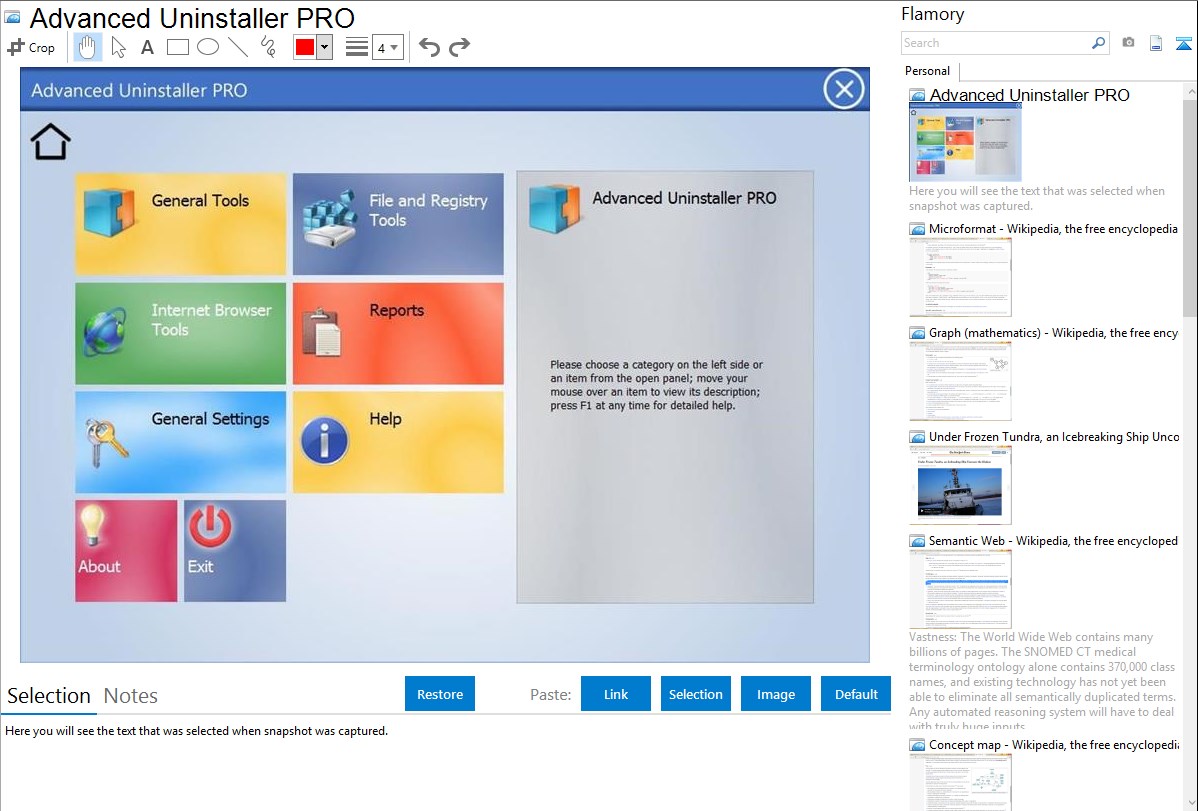The width and height of the screenshot is (1198, 811).
Task: Open Graph (mathematics) snapshot thumbnail
Action: pyautogui.click(x=960, y=381)
